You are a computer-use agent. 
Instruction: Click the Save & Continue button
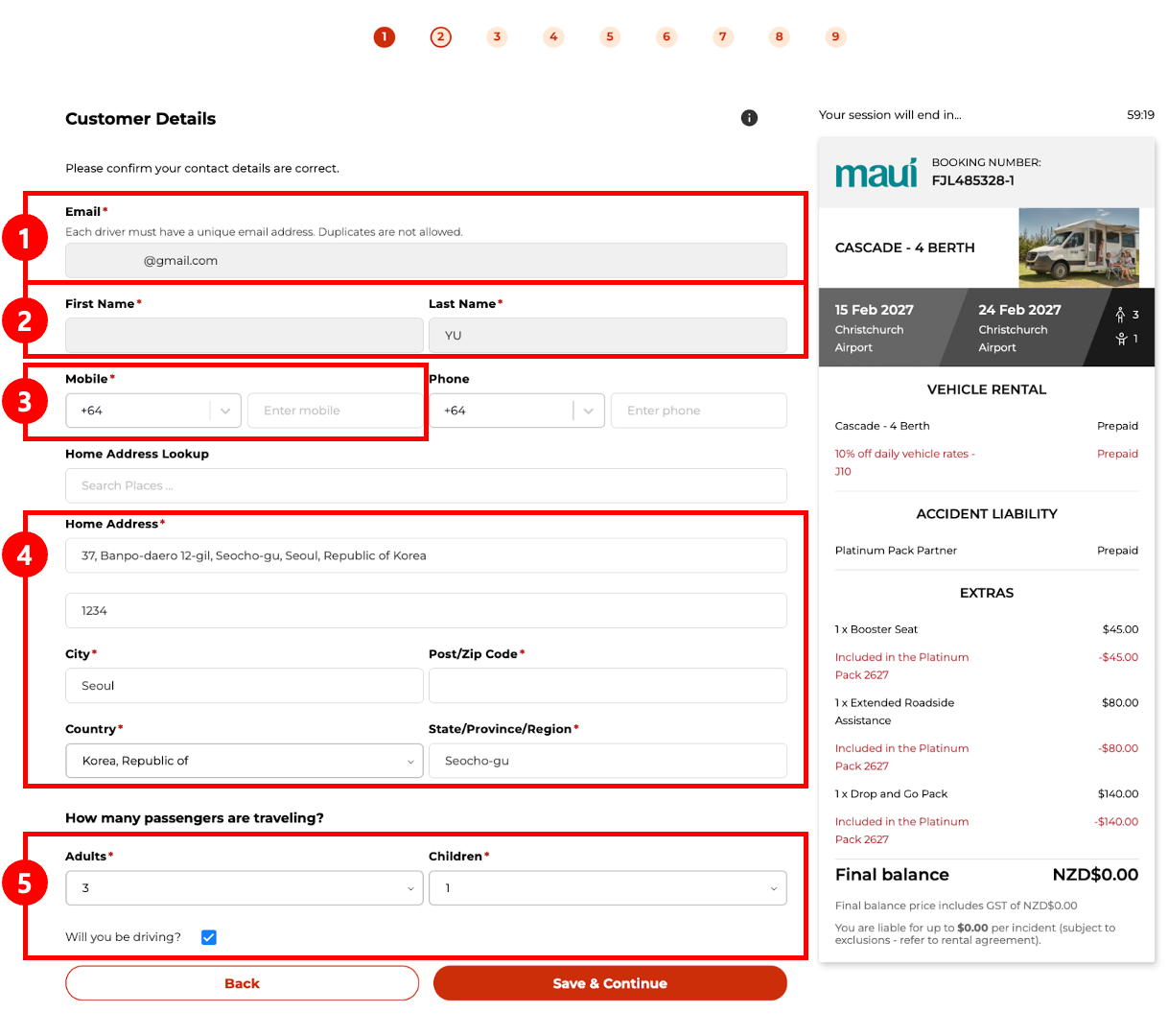tap(610, 983)
